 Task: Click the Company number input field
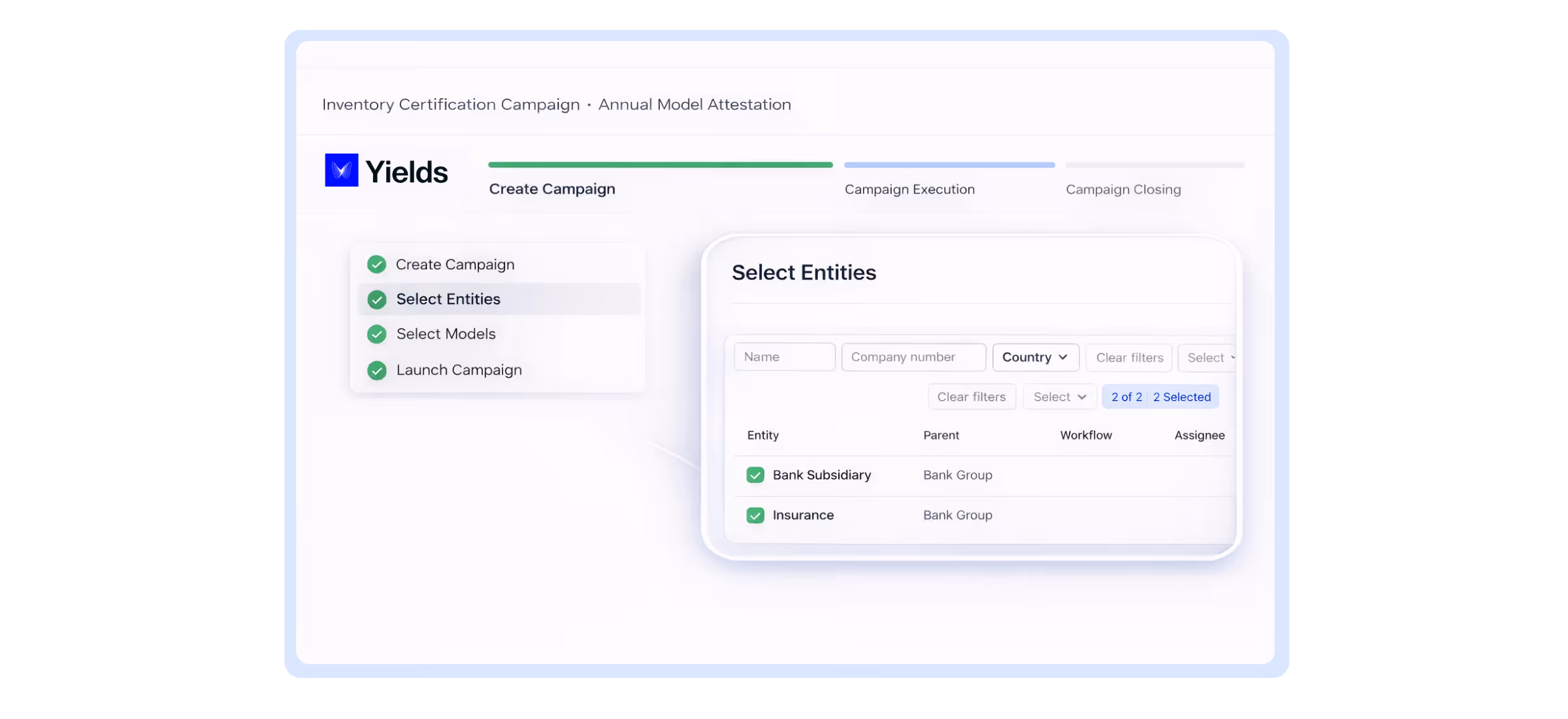click(913, 357)
